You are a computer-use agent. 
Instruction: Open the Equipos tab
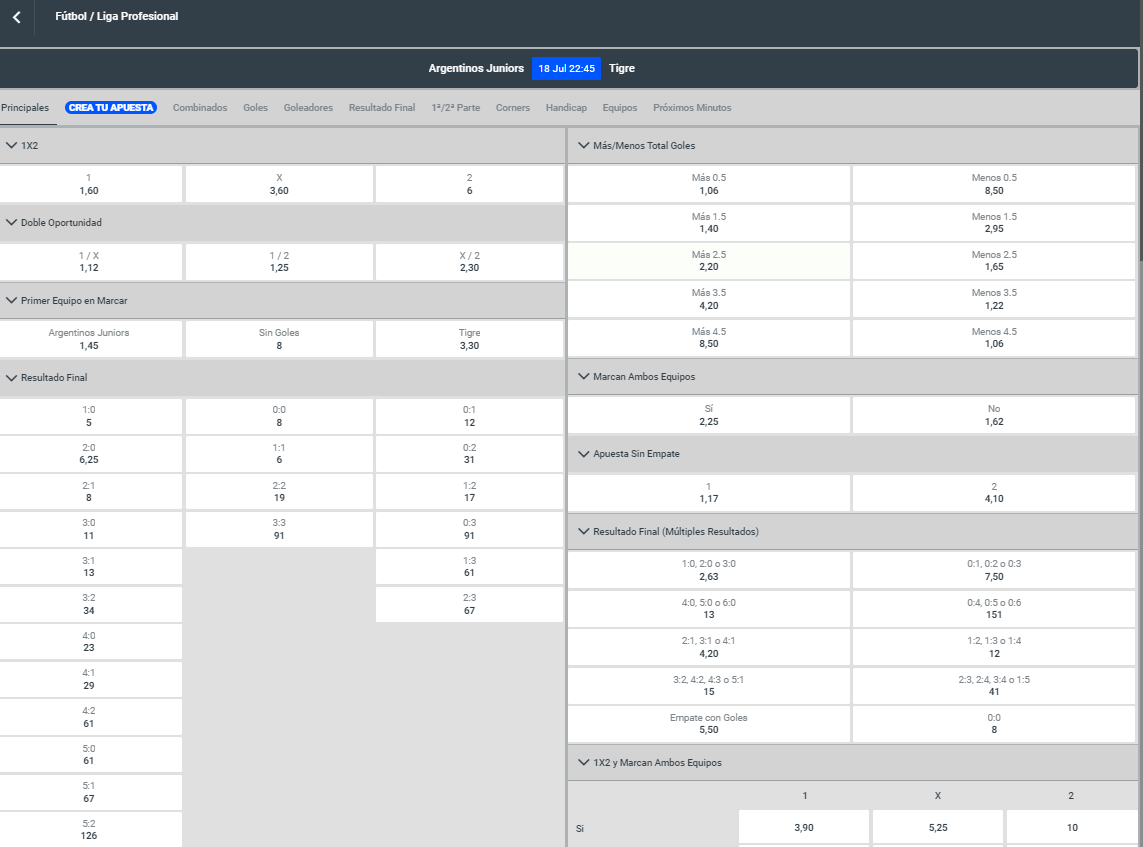[x=620, y=108]
